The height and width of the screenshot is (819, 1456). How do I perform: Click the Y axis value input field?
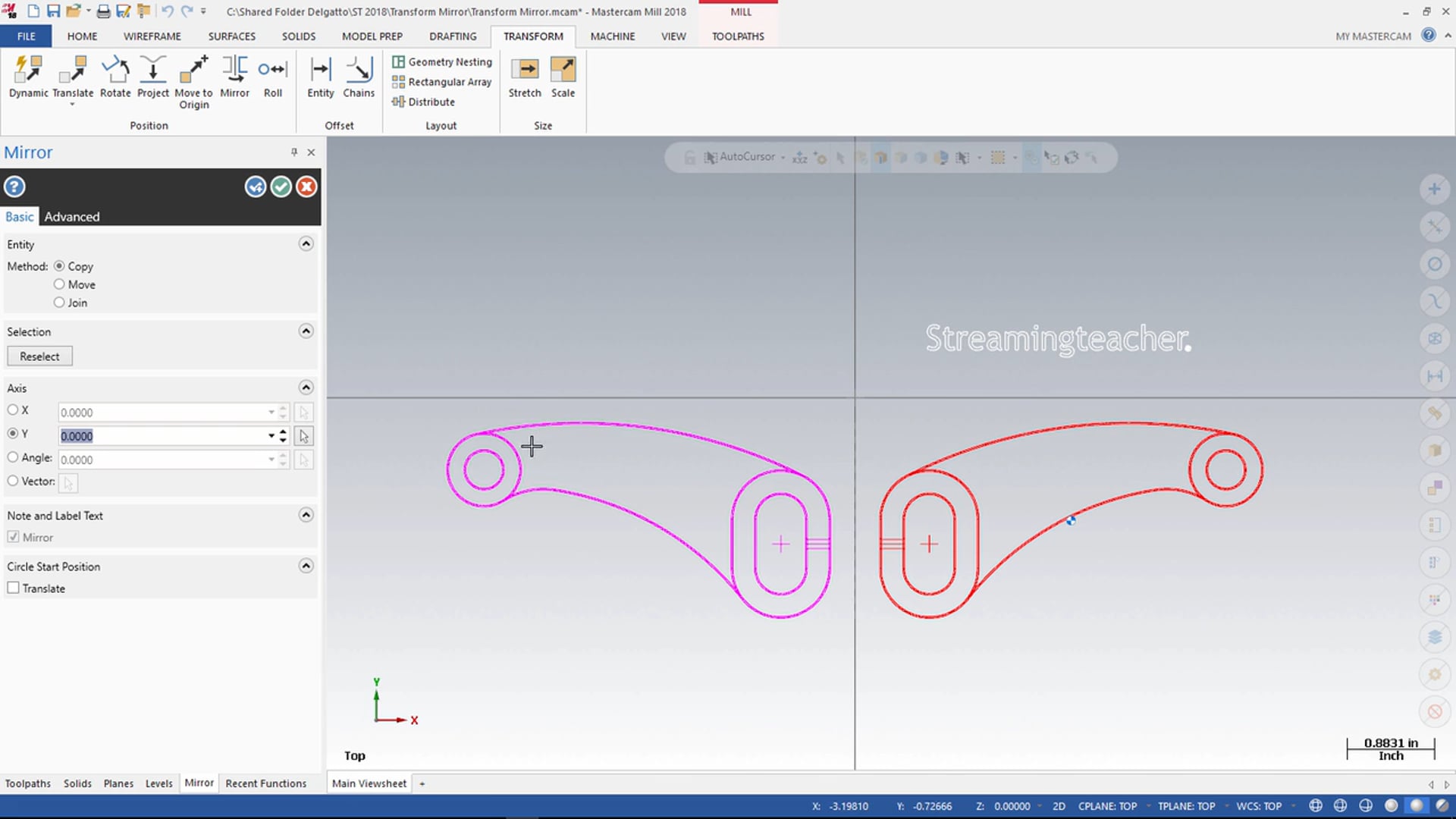pyautogui.click(x=162, y=436)
